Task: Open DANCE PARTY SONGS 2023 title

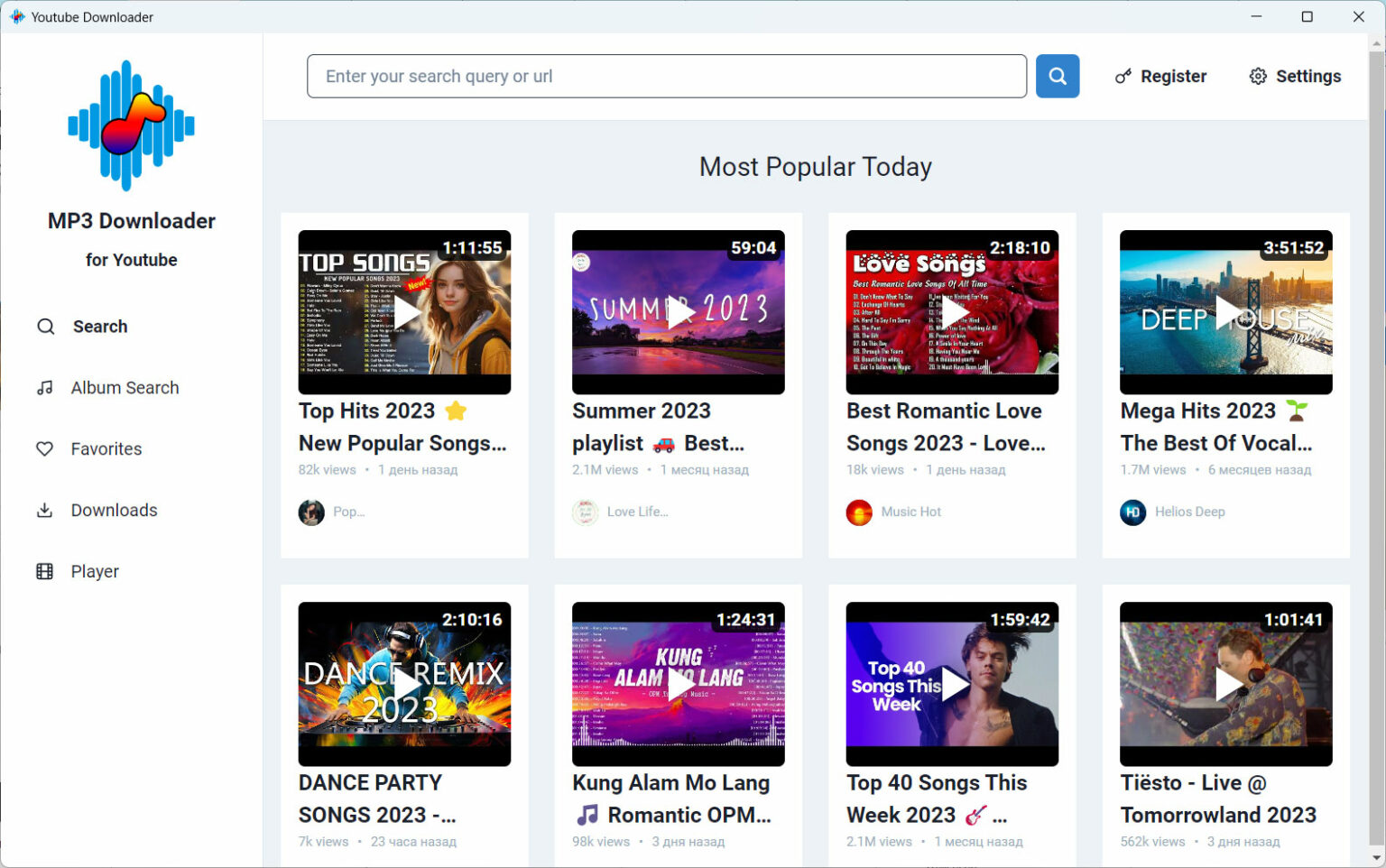Action: pos(377,799)
